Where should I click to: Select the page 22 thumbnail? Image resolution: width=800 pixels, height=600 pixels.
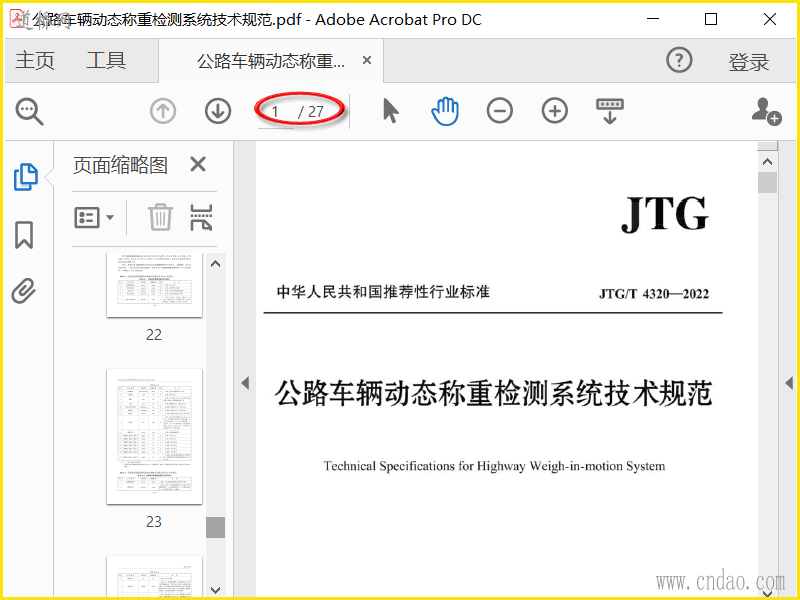coord(154,285)
